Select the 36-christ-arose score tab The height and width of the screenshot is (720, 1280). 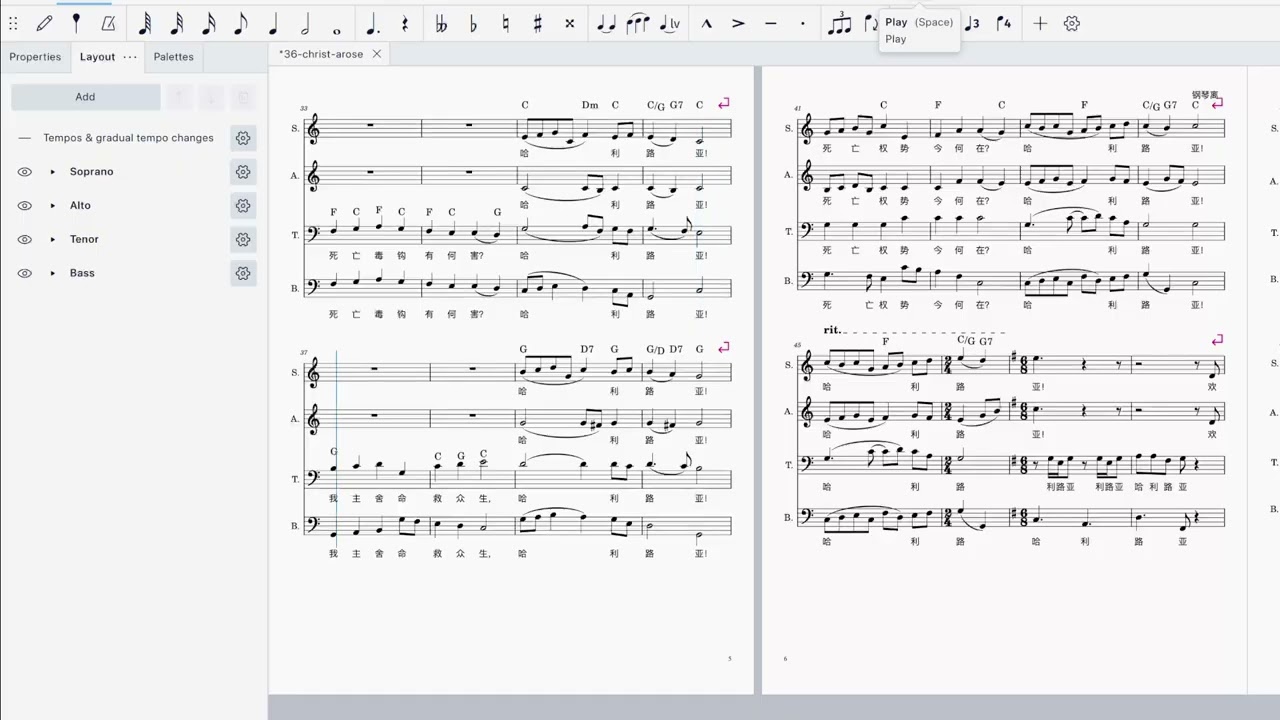pyautogui.click(x=321, y=54)
